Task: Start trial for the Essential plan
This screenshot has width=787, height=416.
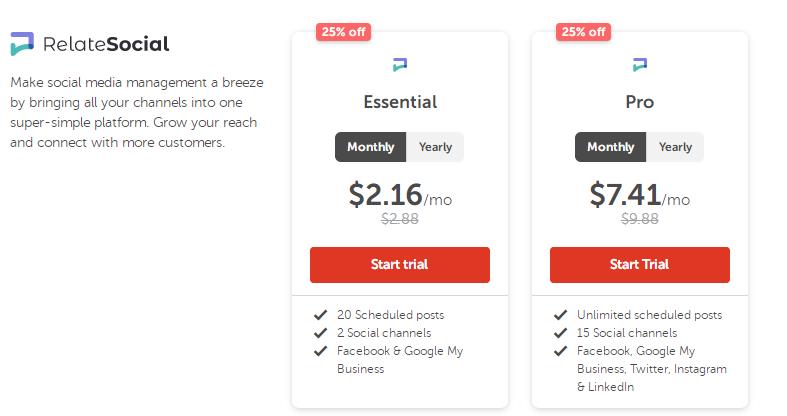Action: coord(400,265)
